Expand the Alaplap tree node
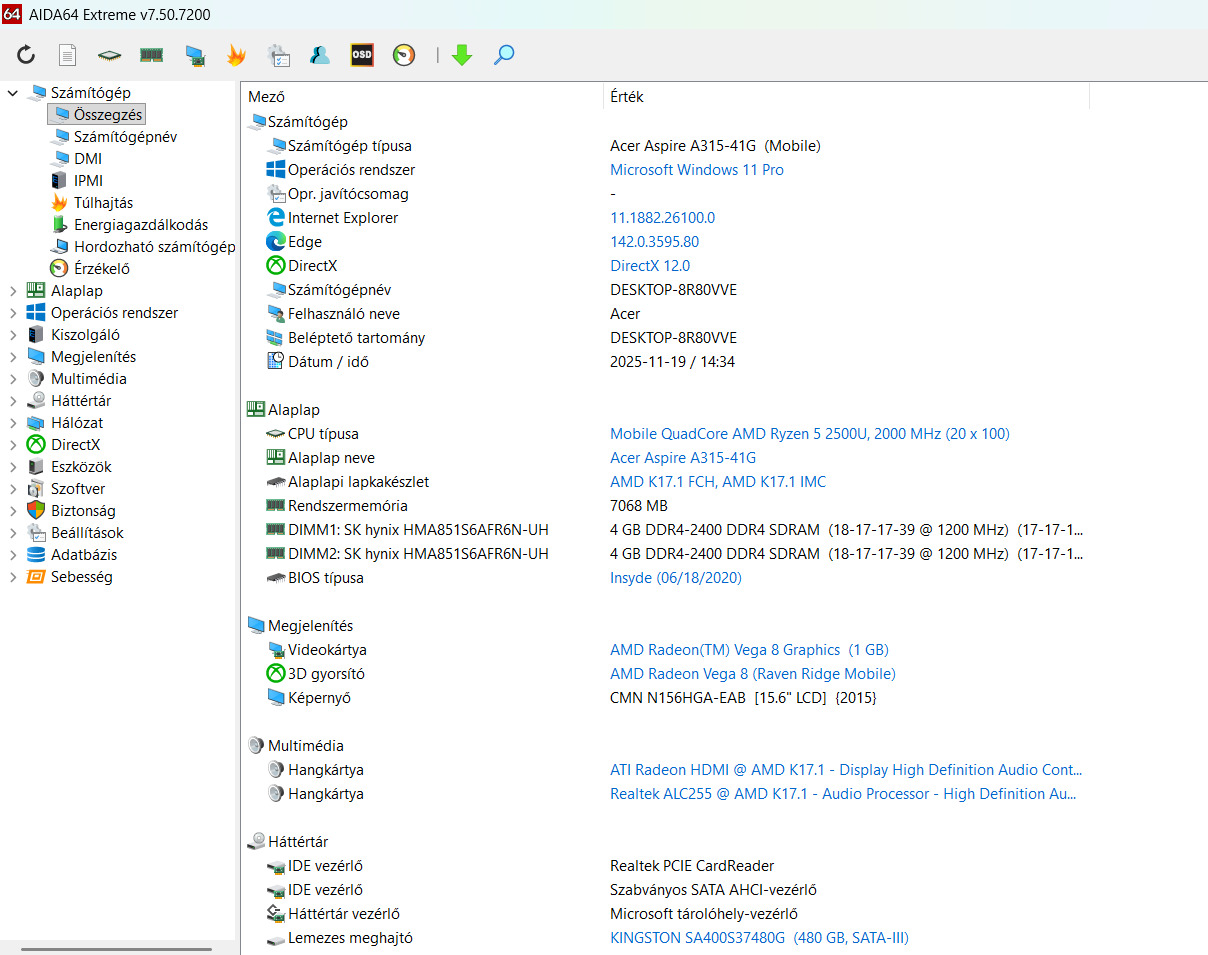This screenshot has height=955, width=1208. 13,291
